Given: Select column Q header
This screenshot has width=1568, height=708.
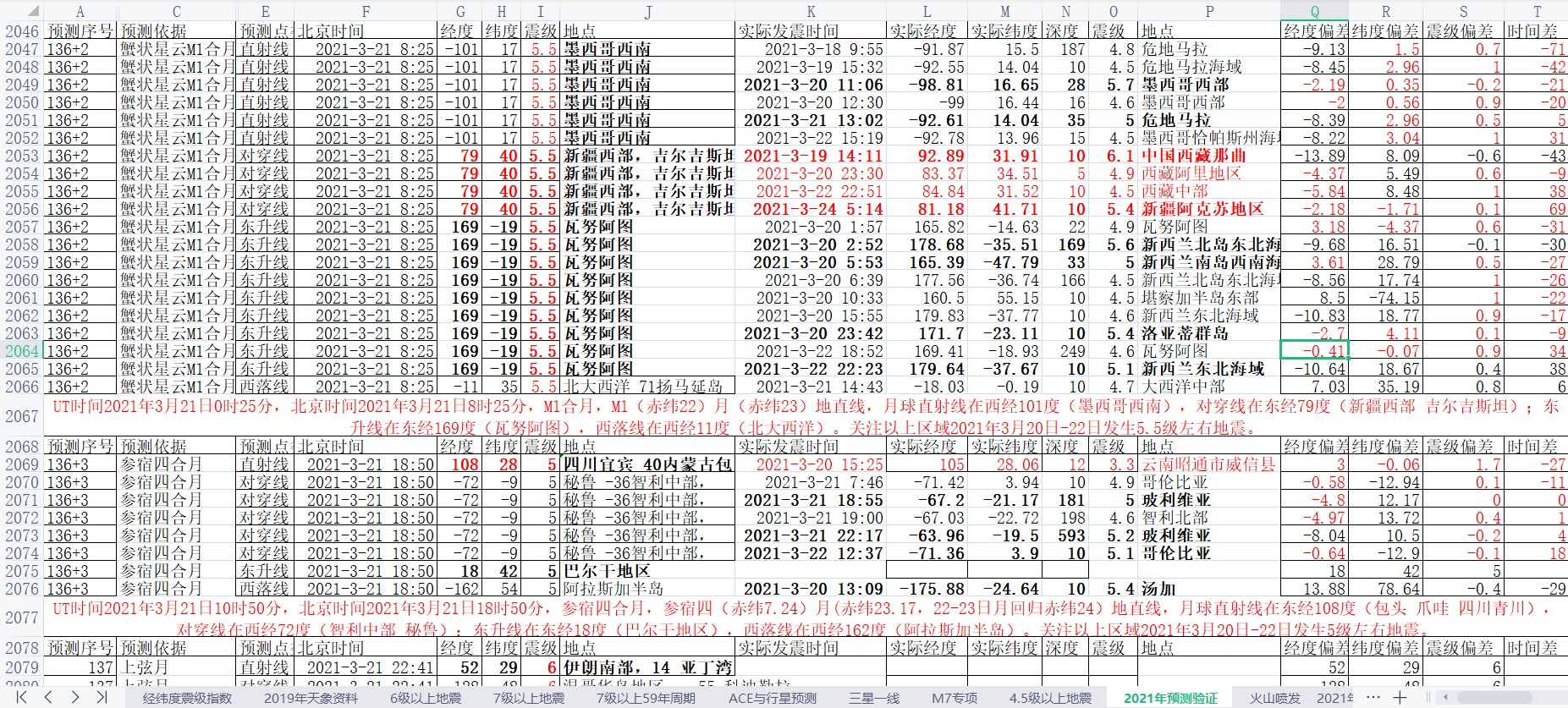Looking at the screenshot, I should coord(1314,12).
